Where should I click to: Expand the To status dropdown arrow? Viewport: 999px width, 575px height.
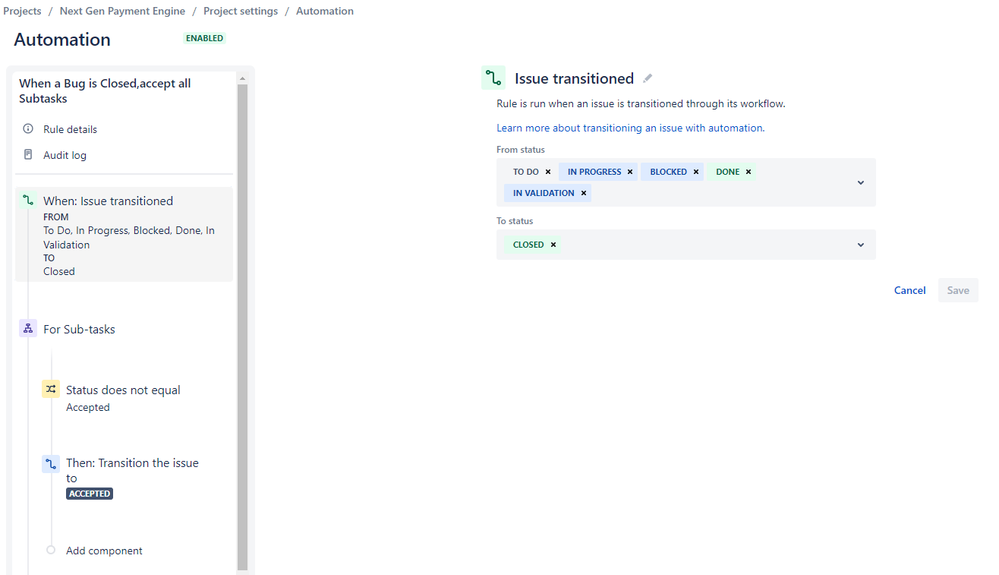pyautogui.click(x=861, y=245)
